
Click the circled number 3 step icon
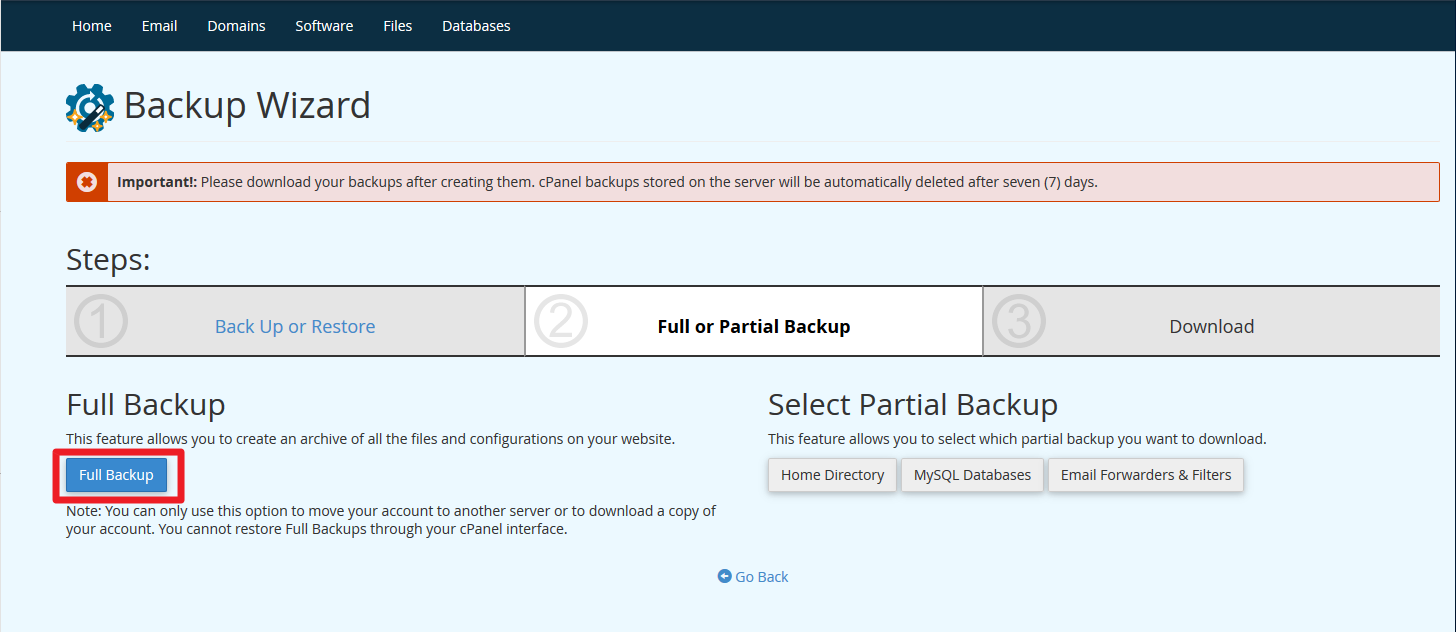(1018, 322)
